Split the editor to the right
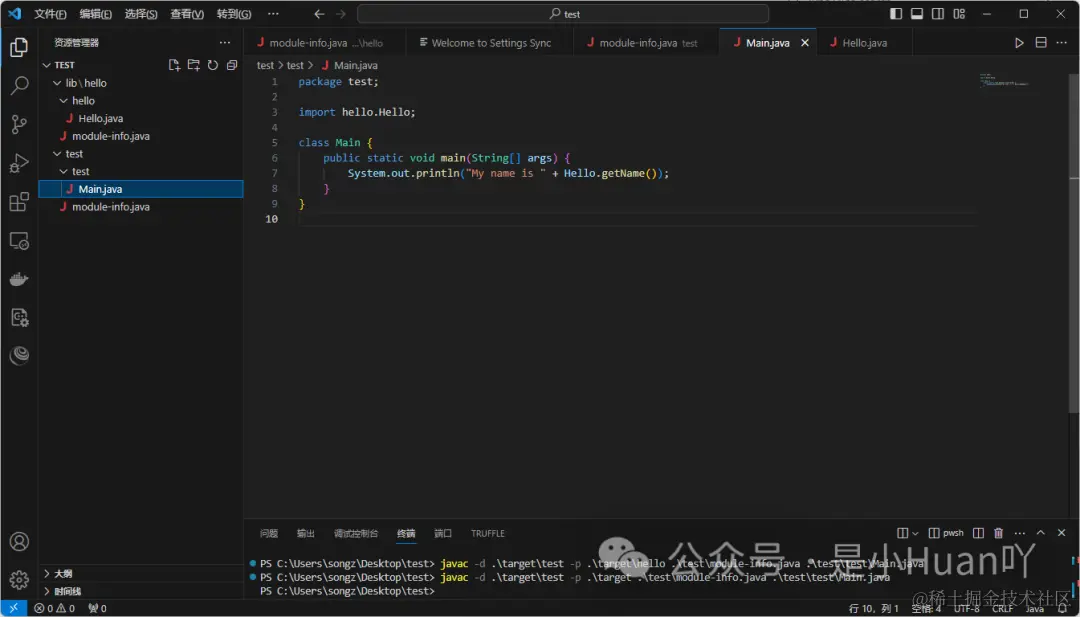 click(1041, 43)
